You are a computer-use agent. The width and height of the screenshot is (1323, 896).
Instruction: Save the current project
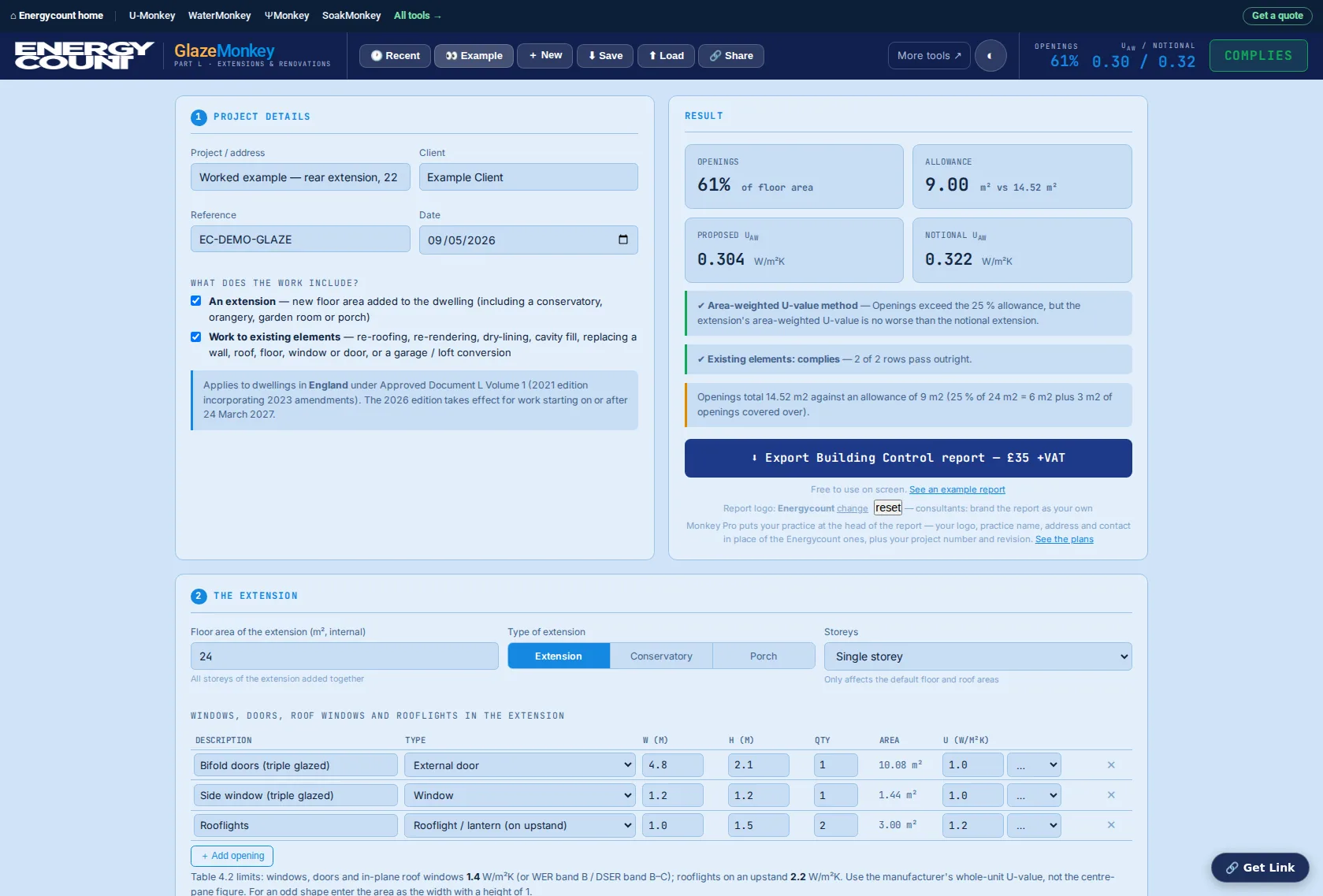pyautogui.click(x=605, y=56)
